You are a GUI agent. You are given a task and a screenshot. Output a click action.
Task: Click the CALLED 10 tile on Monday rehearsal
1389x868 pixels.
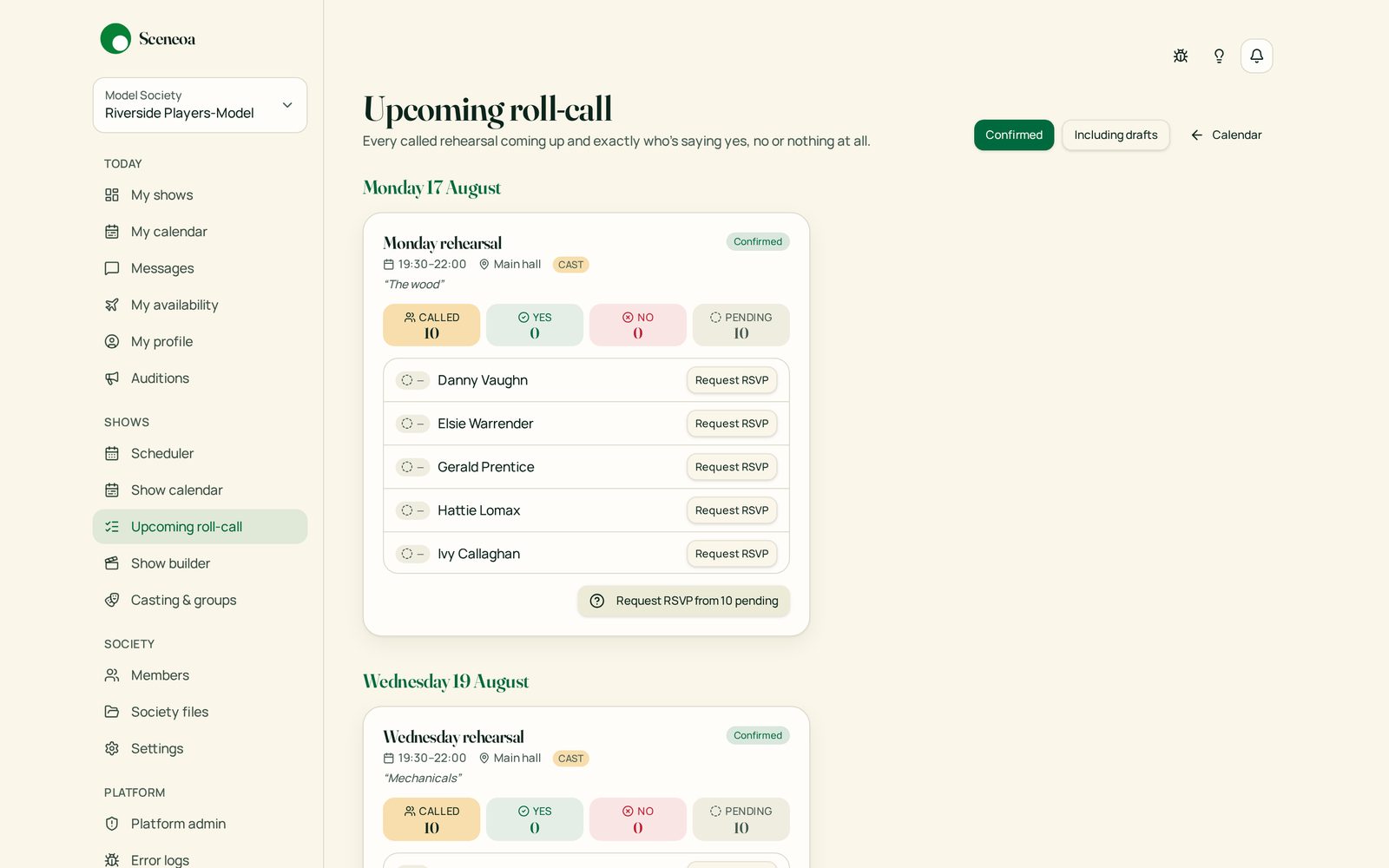[x=431, y=325]
